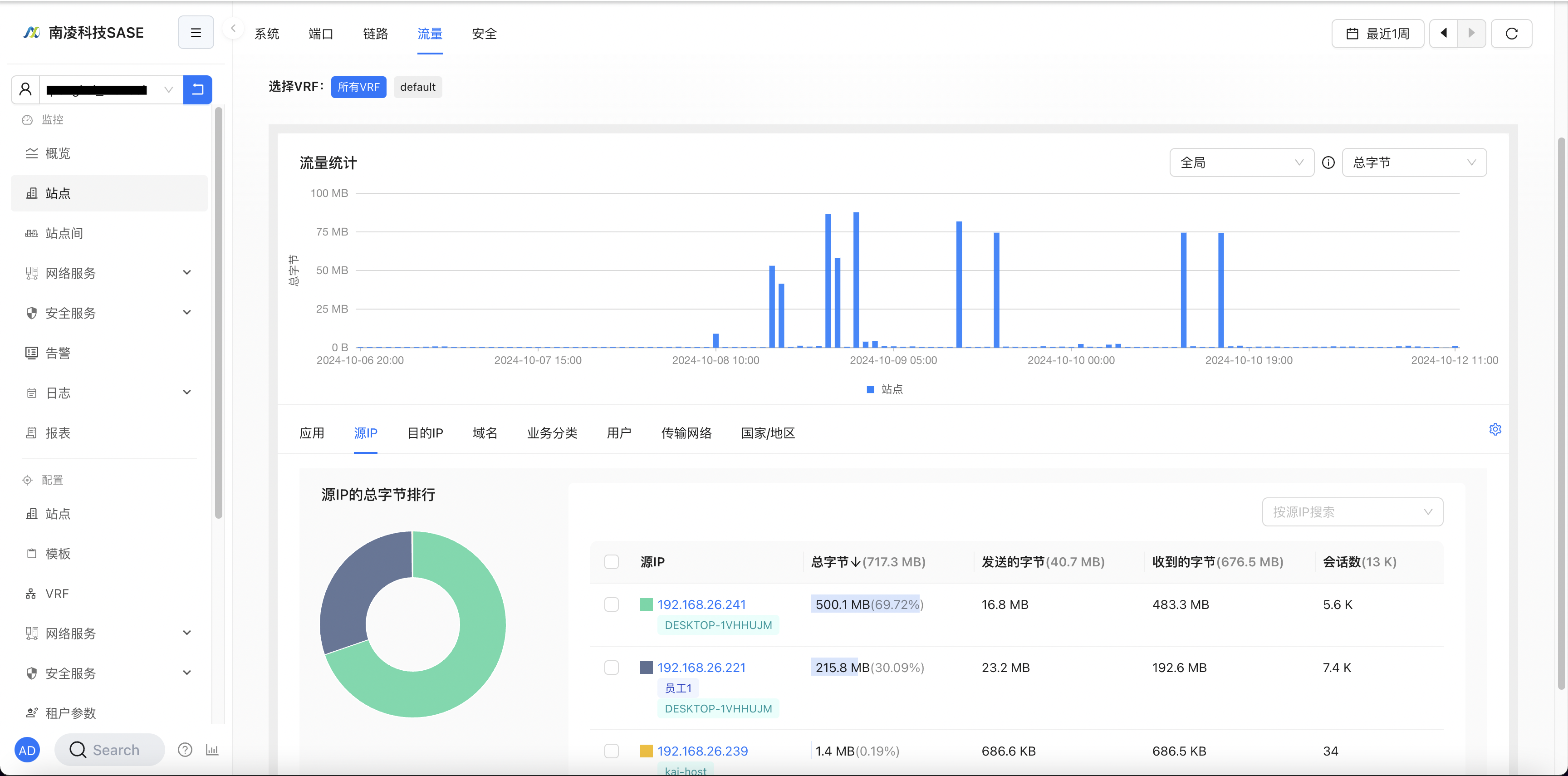Toggle the select-all checkbox in 源IP header

tap(611, 562)
